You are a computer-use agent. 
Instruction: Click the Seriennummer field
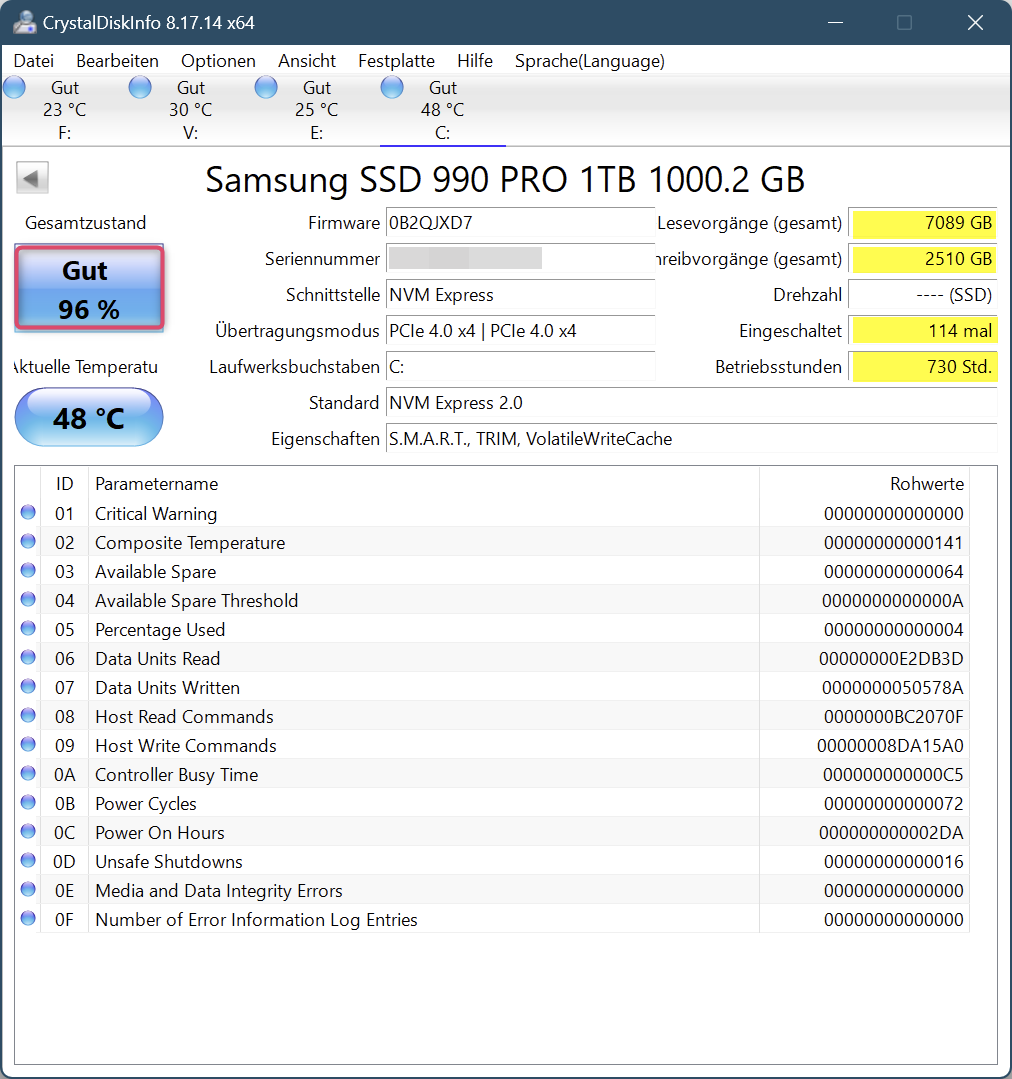[x=520, y=259]
